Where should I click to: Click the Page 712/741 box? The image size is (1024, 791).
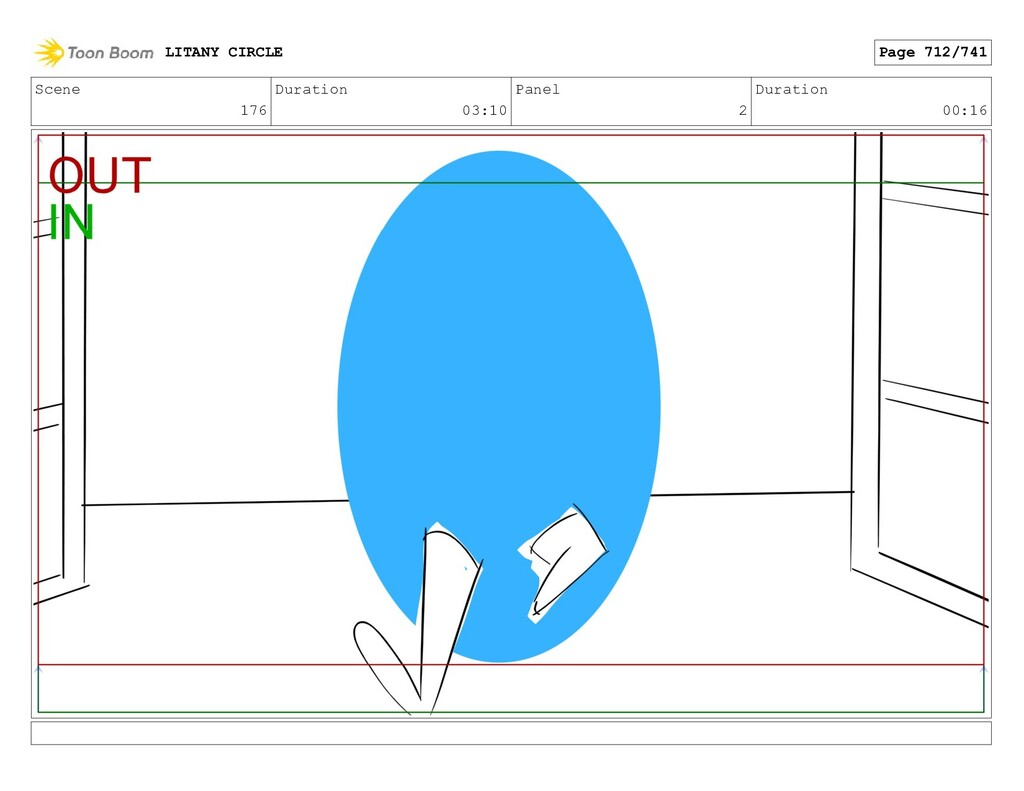[933, 52]
